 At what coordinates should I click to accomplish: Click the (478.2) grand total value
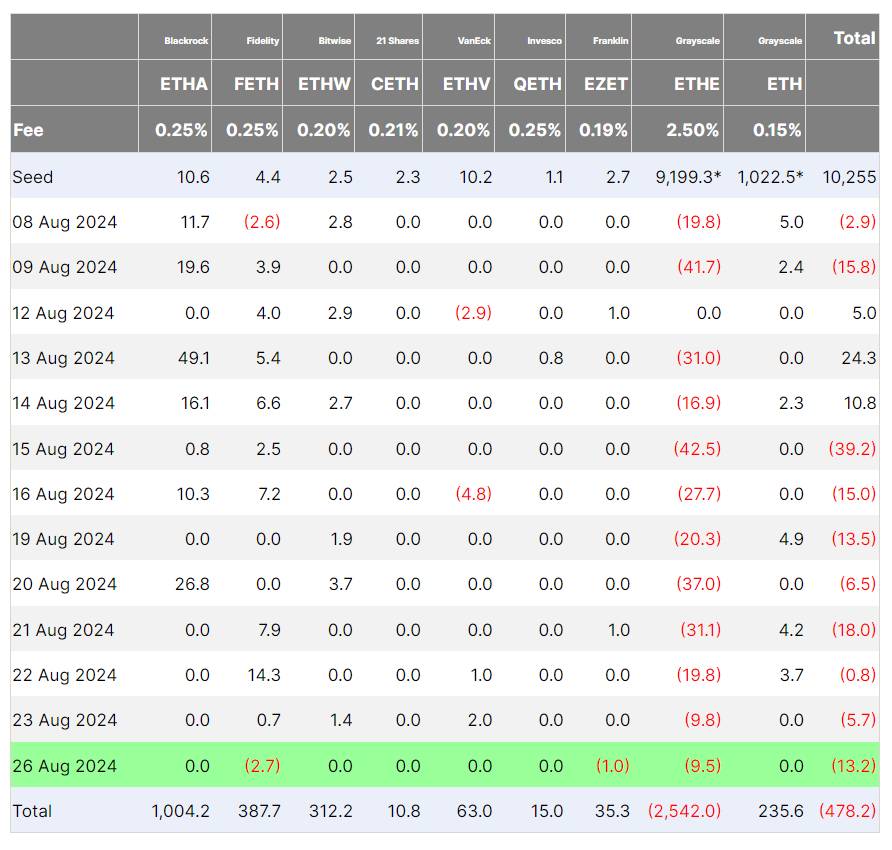coord(848,811)
